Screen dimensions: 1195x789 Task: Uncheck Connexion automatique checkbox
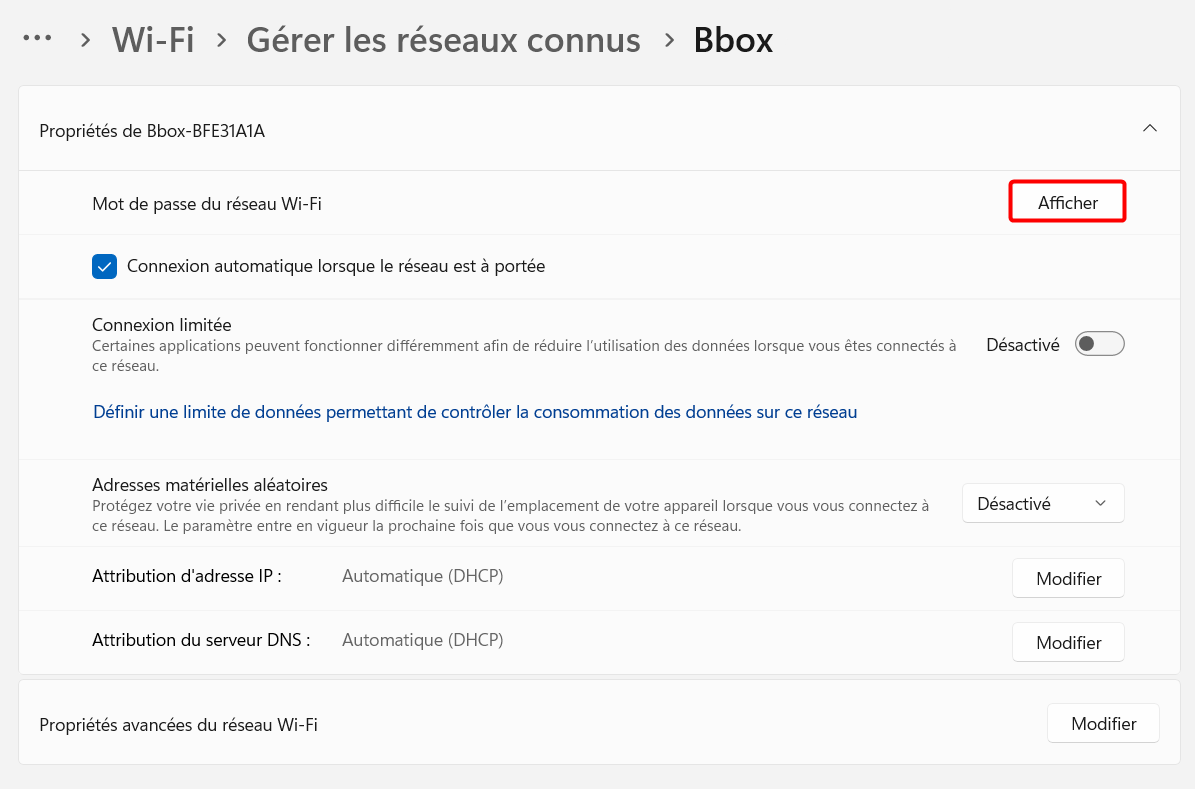point(104,267)
